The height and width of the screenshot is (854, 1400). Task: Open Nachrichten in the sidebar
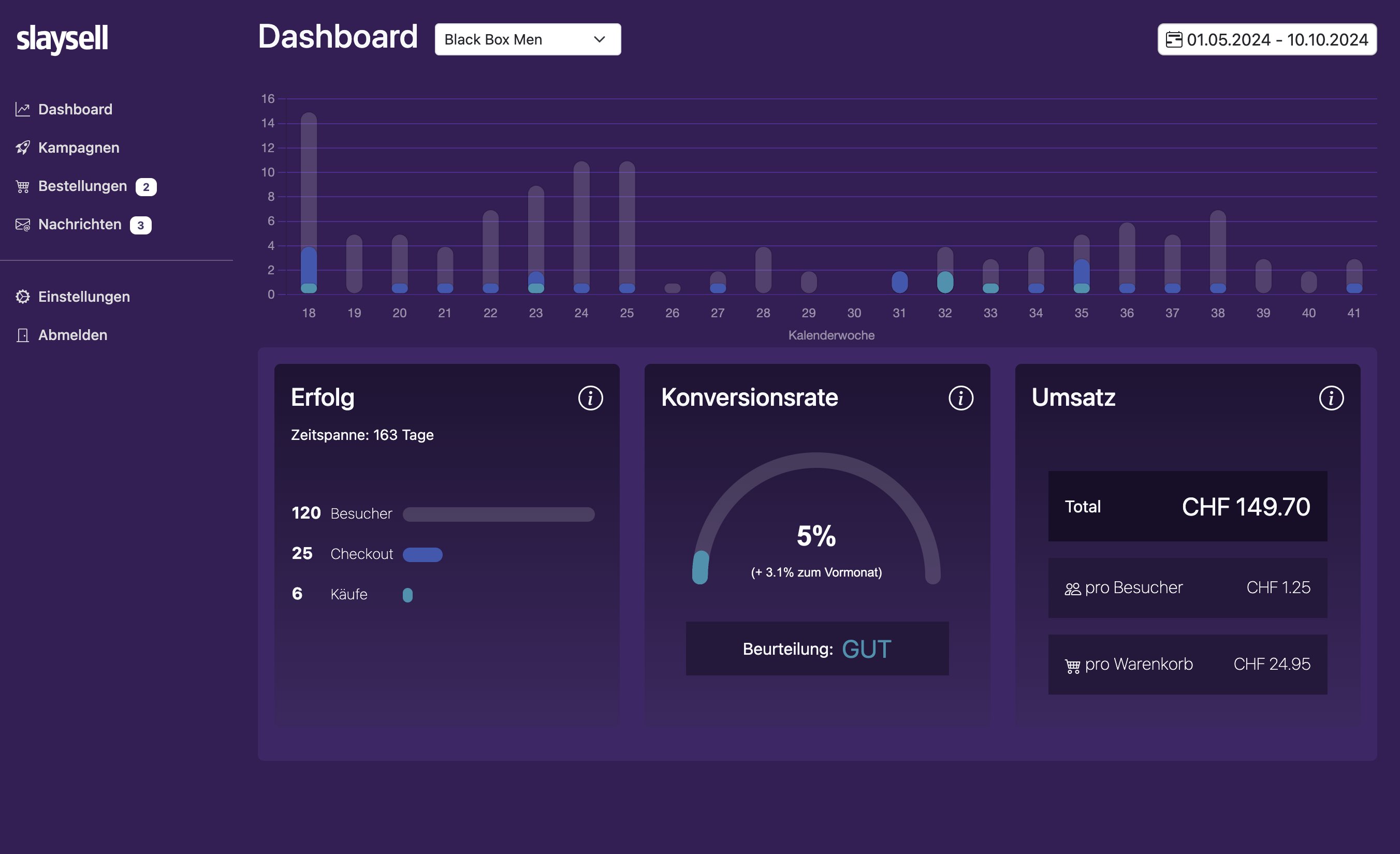pyautogui.click(x=80, y=225)
